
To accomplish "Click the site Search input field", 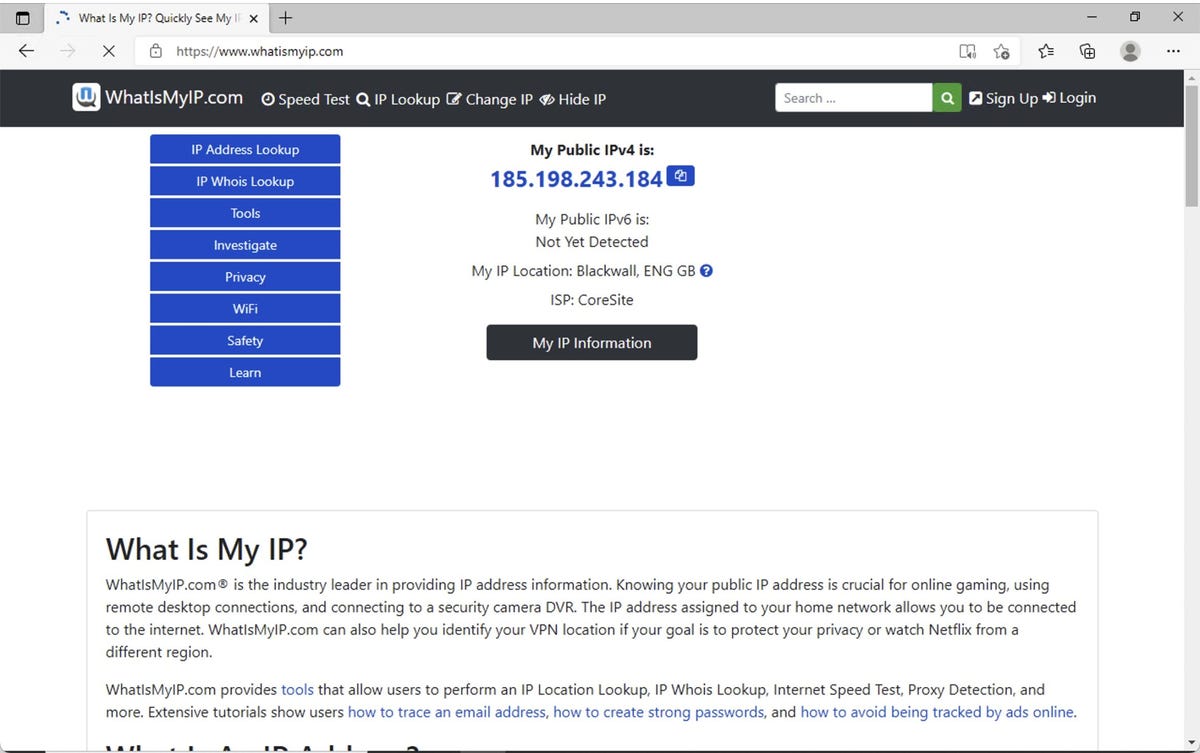I will (854, 97).
